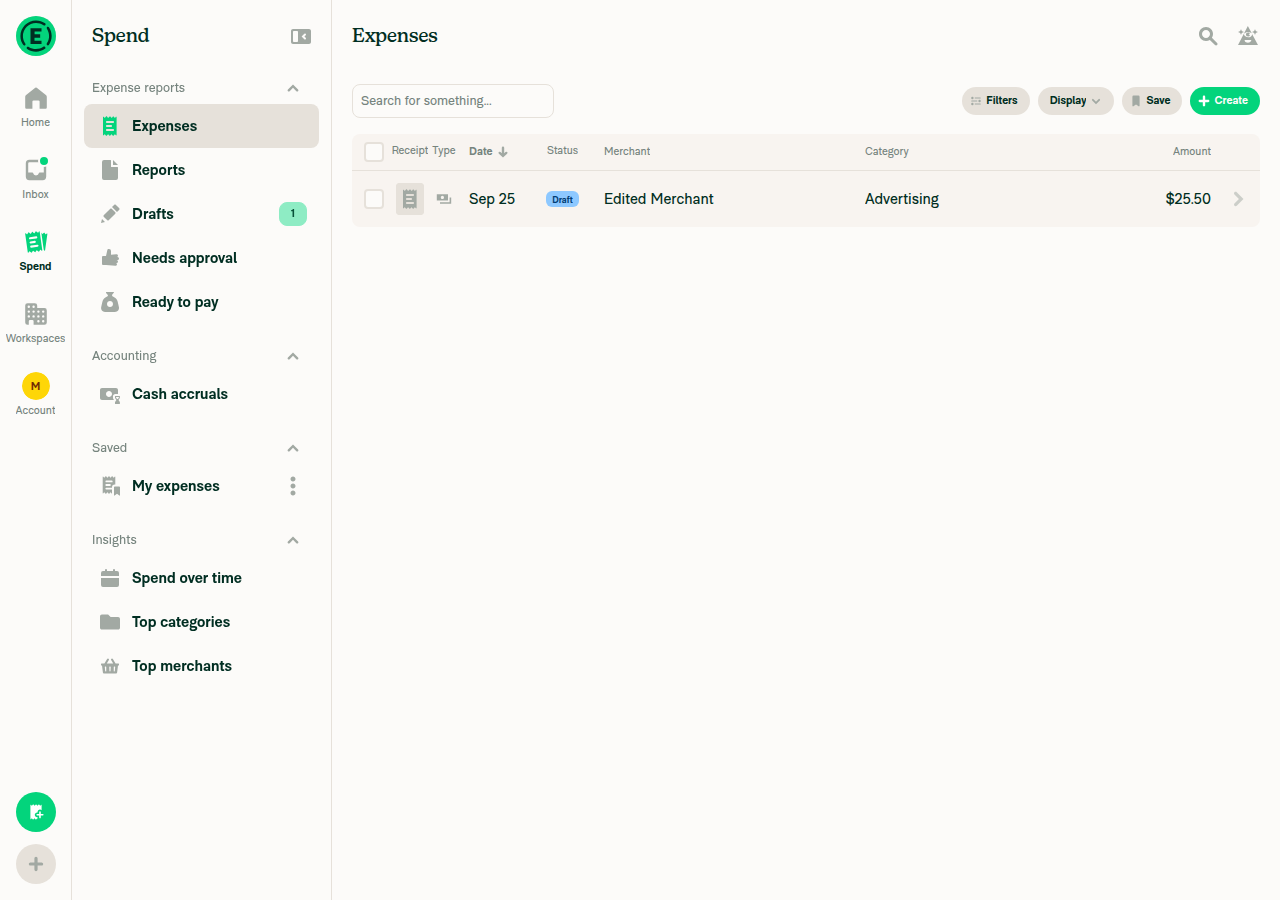Open the Display dropdown

pyautogui.click(x=1076, y=101)
